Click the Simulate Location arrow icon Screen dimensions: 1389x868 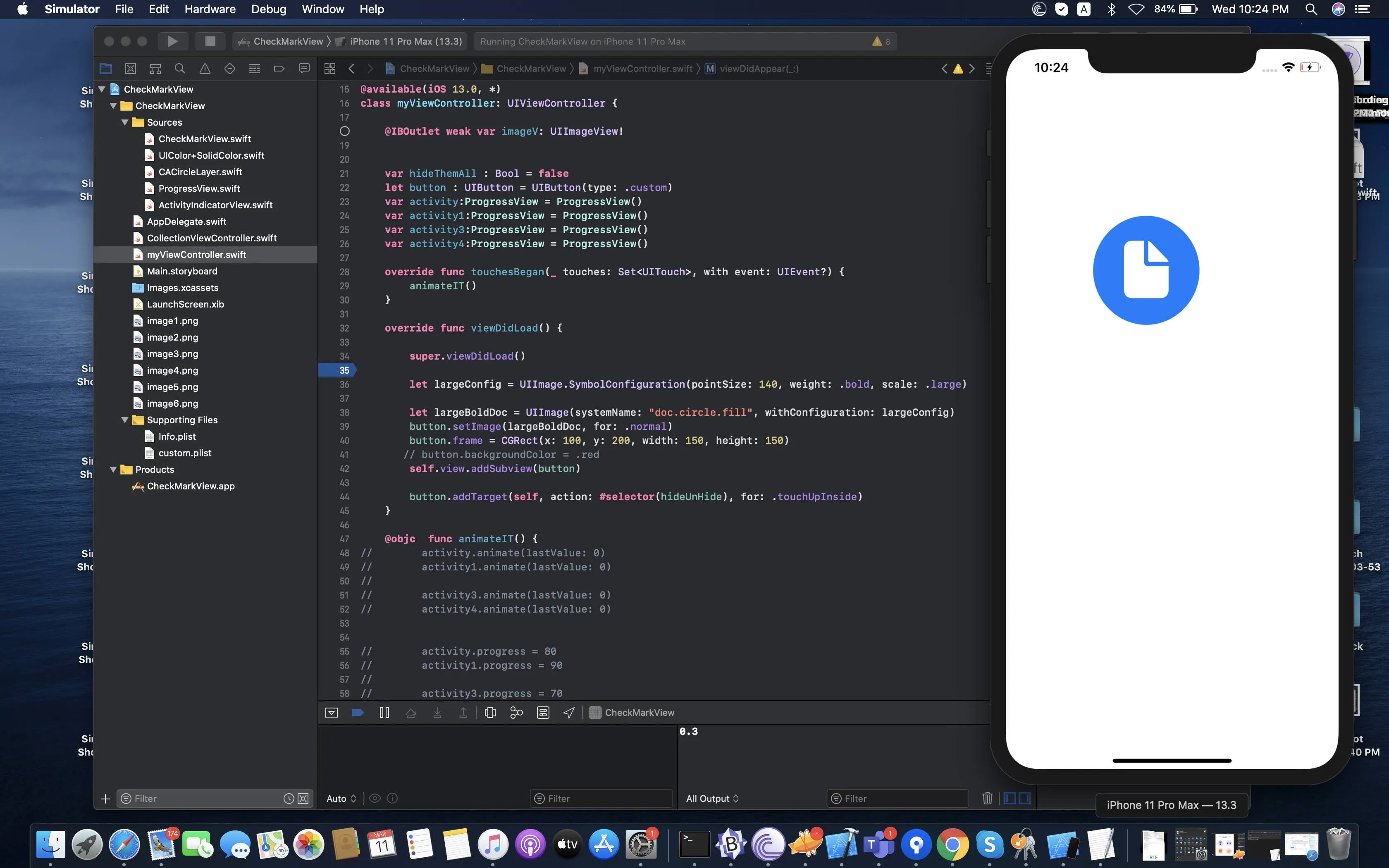click(x=569, y=713)
